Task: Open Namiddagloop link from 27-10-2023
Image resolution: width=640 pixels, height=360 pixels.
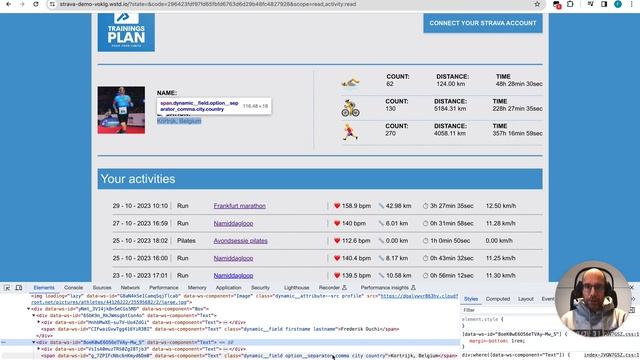Action: pos(233,224)
